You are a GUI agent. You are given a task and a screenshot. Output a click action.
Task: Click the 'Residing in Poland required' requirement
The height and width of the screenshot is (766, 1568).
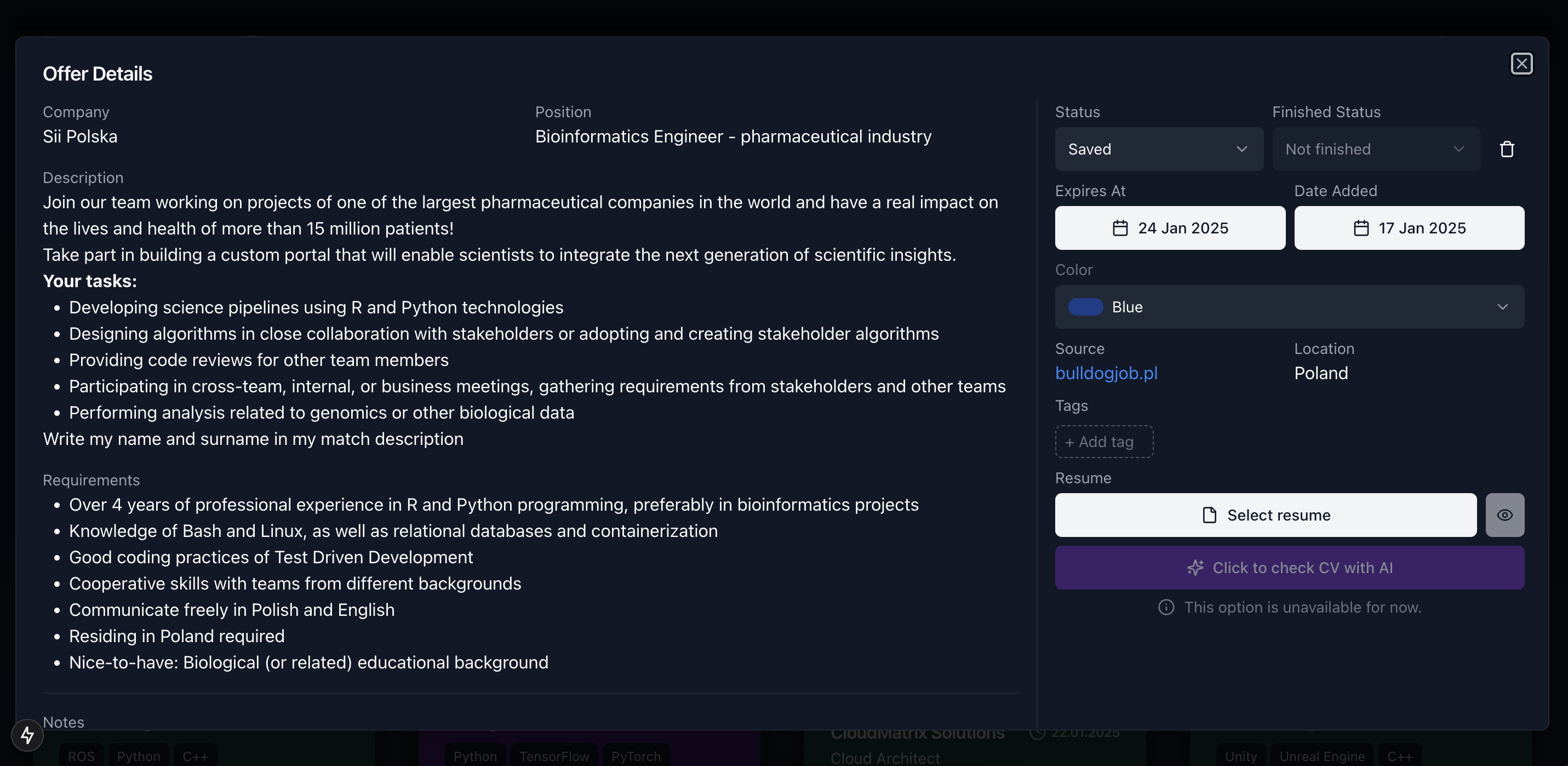coord(176,636)
